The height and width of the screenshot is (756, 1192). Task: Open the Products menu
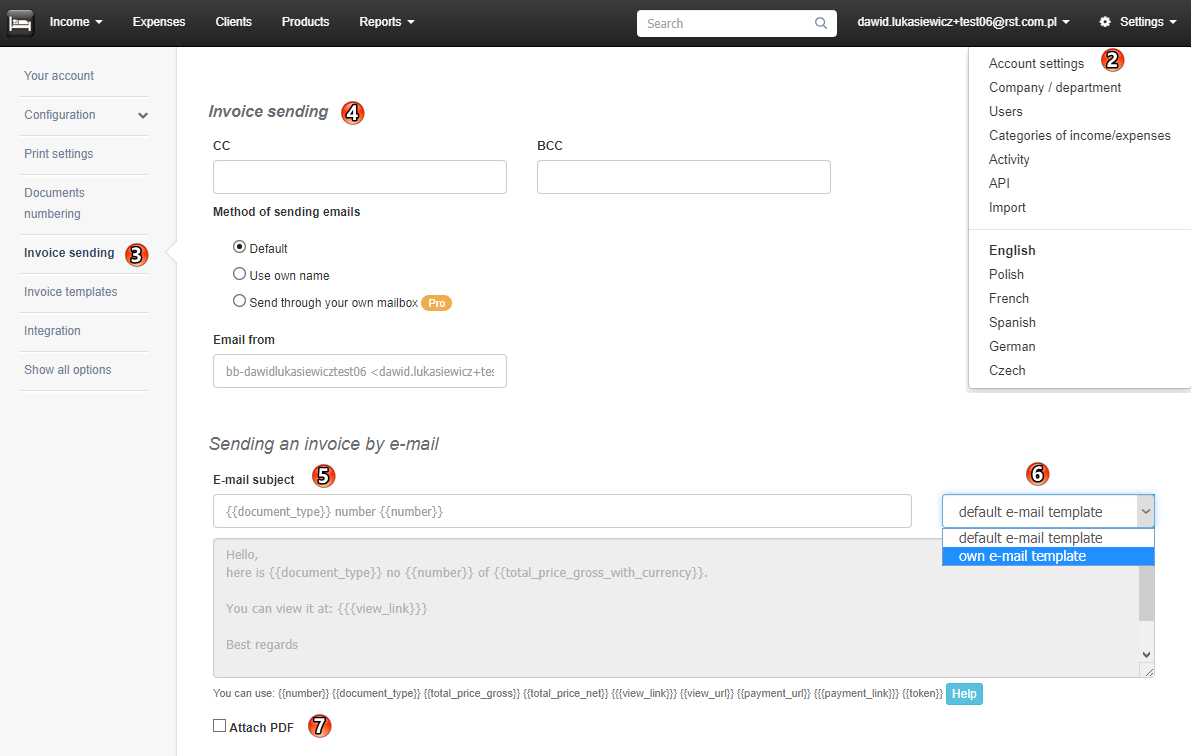(x=305, y=22)
